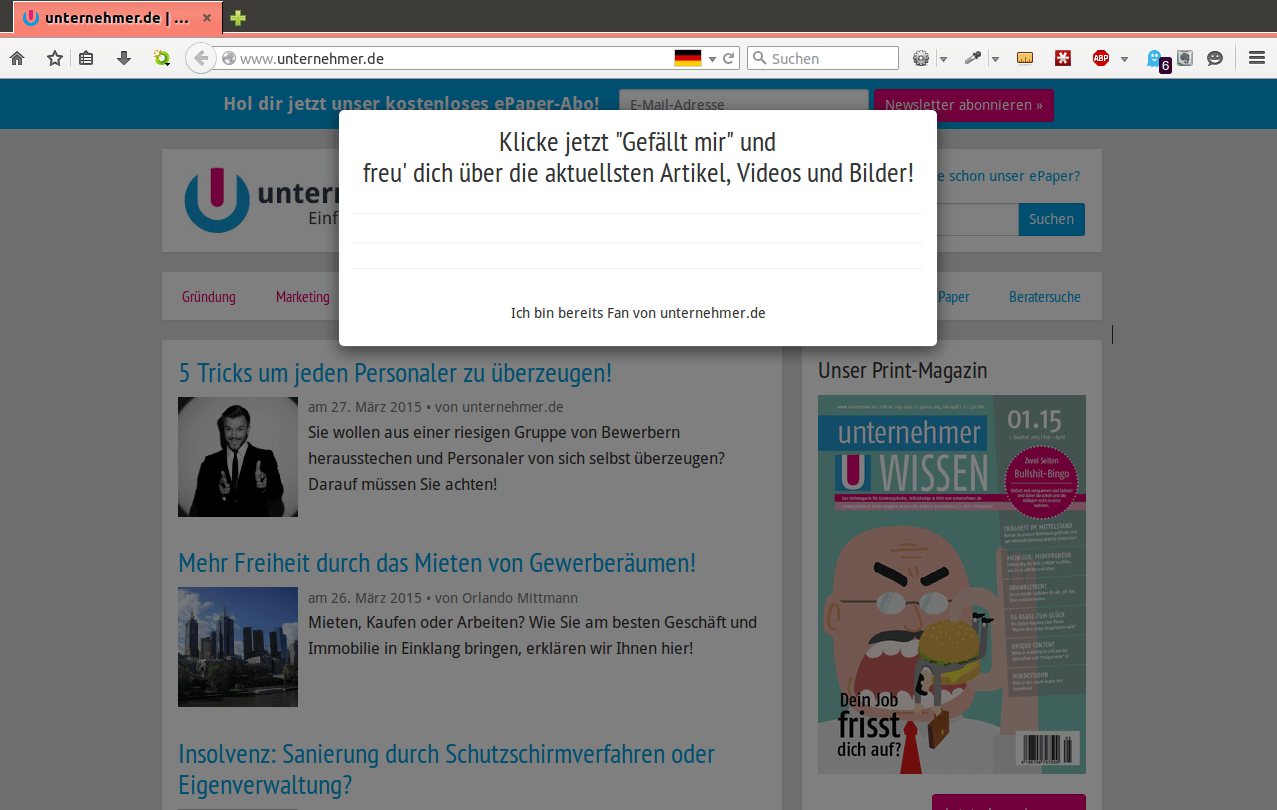The height and width of the screenshot is (810, 1277).
Task: Open 'Mehr Freiheit durch das Mieten von Gewerberäumen!'
Action: [x=437, y=563]
